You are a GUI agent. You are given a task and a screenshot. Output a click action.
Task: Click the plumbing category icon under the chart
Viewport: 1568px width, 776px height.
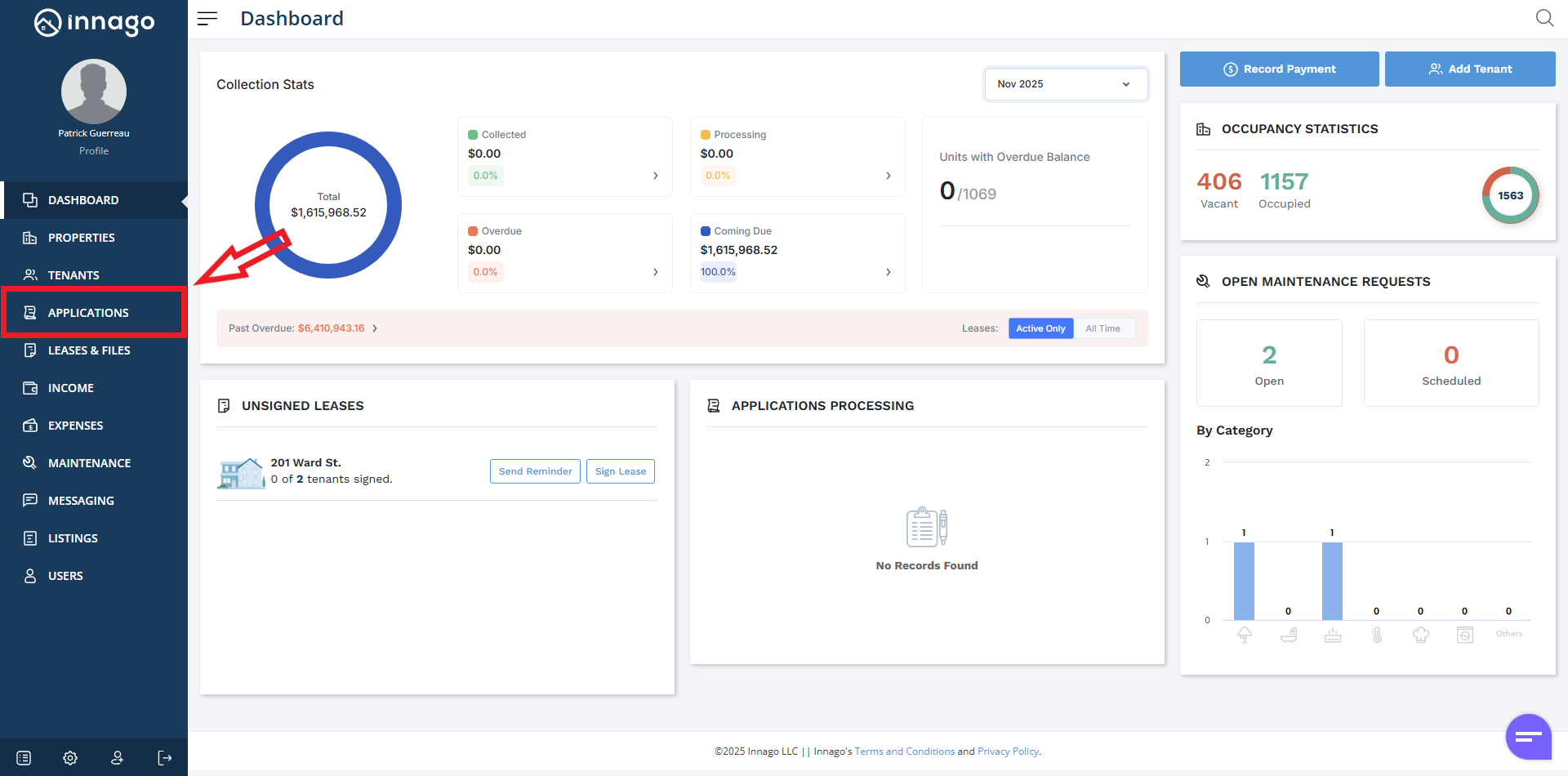tap(1289, 635)
